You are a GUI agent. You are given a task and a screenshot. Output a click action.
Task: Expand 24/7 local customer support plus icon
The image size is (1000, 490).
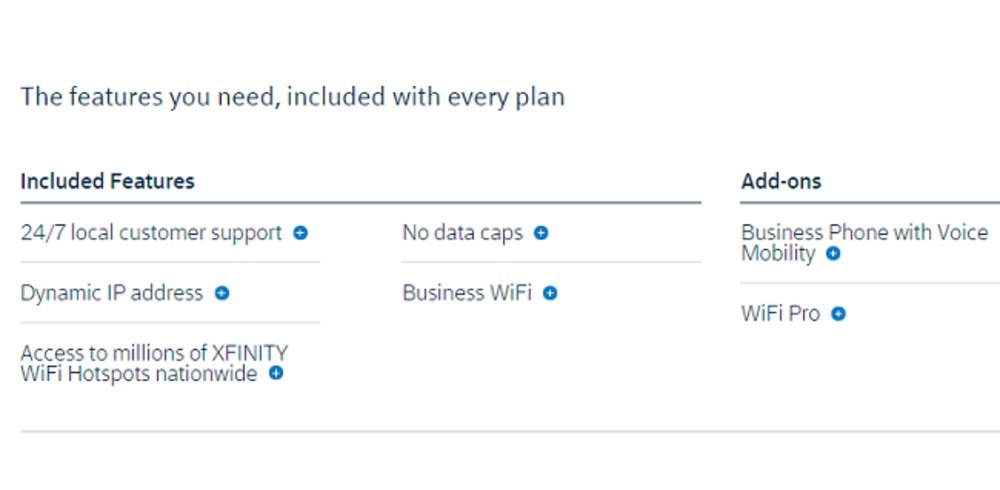pos(300,233)
